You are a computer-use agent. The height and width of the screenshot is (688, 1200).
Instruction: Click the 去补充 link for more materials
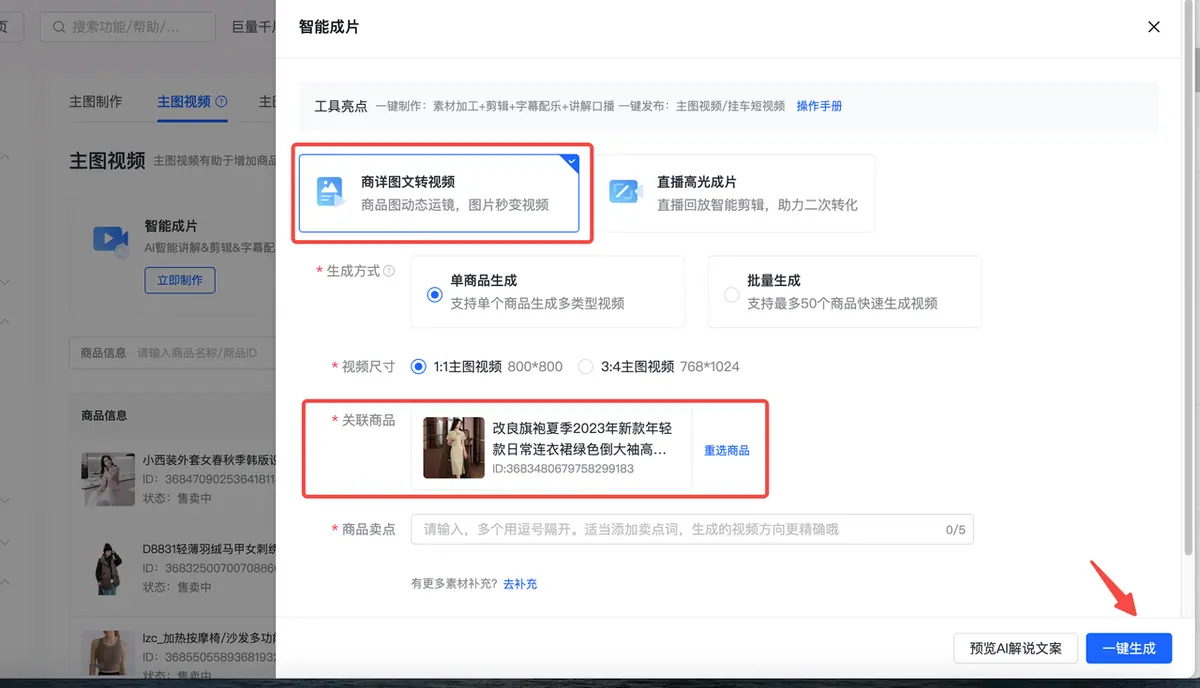click(x=520, y=584)
